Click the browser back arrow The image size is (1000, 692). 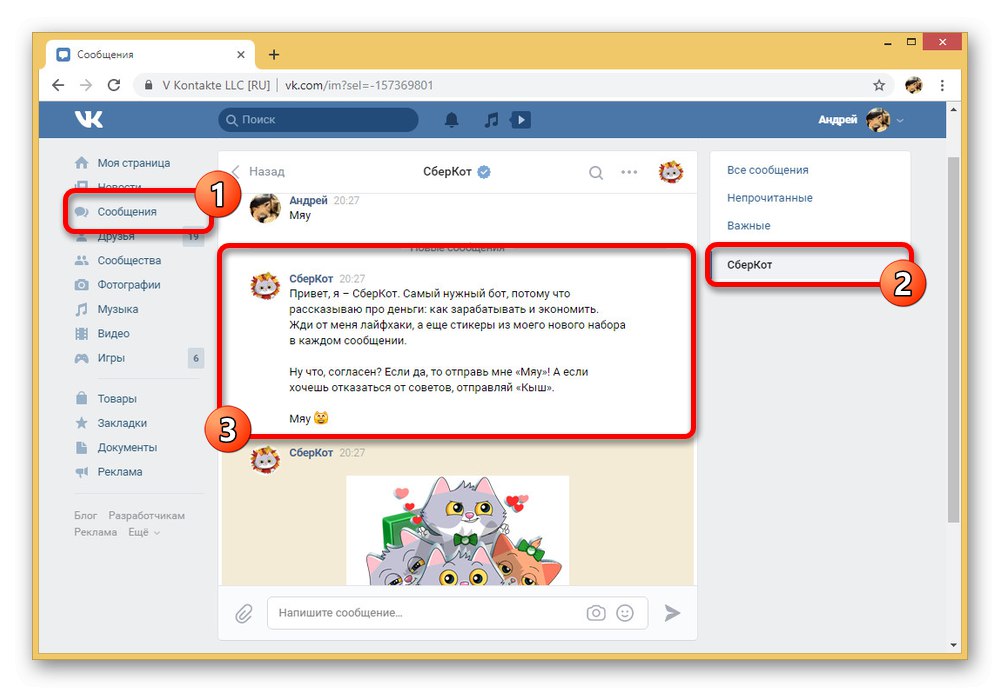click(58, 85)
